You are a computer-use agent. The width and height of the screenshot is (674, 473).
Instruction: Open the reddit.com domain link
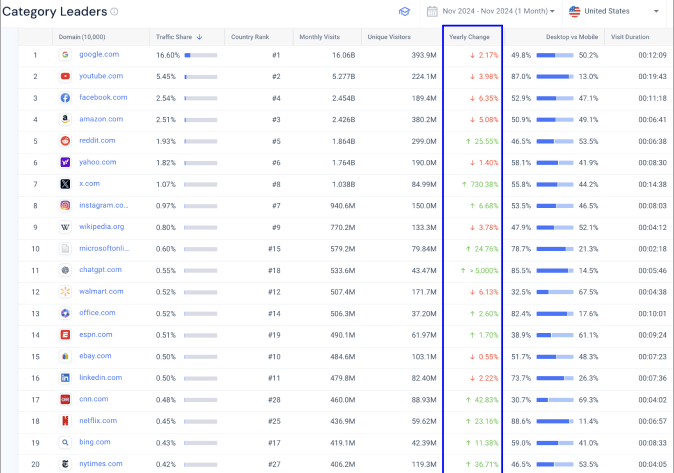pos(97,140)
